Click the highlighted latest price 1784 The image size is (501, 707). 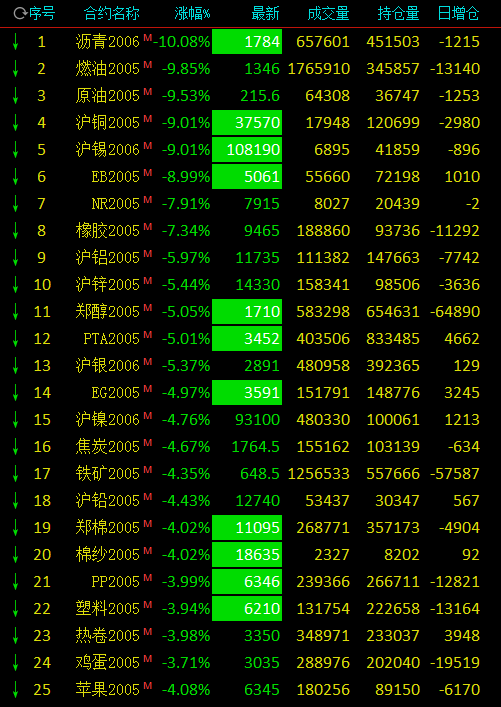coord(247,41)
